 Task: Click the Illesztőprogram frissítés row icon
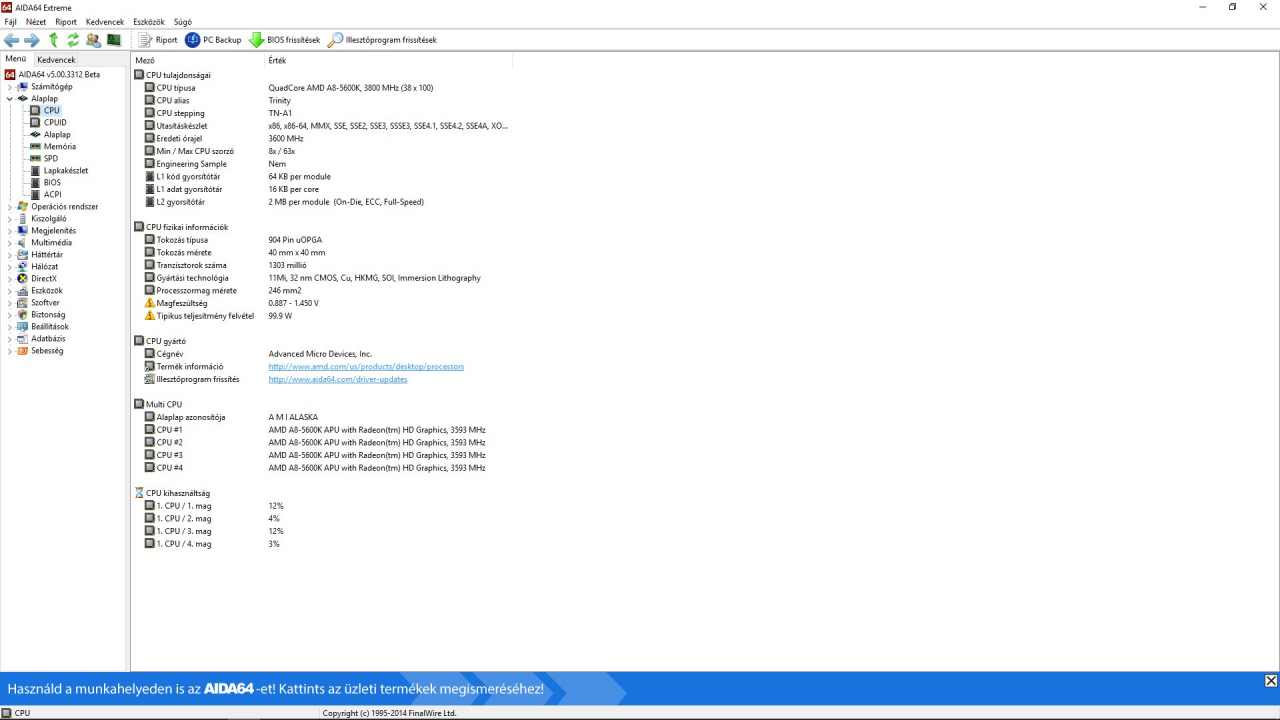[x=150, y=380]
